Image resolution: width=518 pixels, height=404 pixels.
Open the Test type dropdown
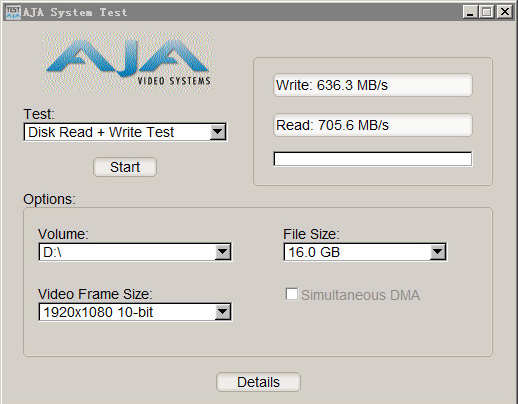[x=125, y=132]
